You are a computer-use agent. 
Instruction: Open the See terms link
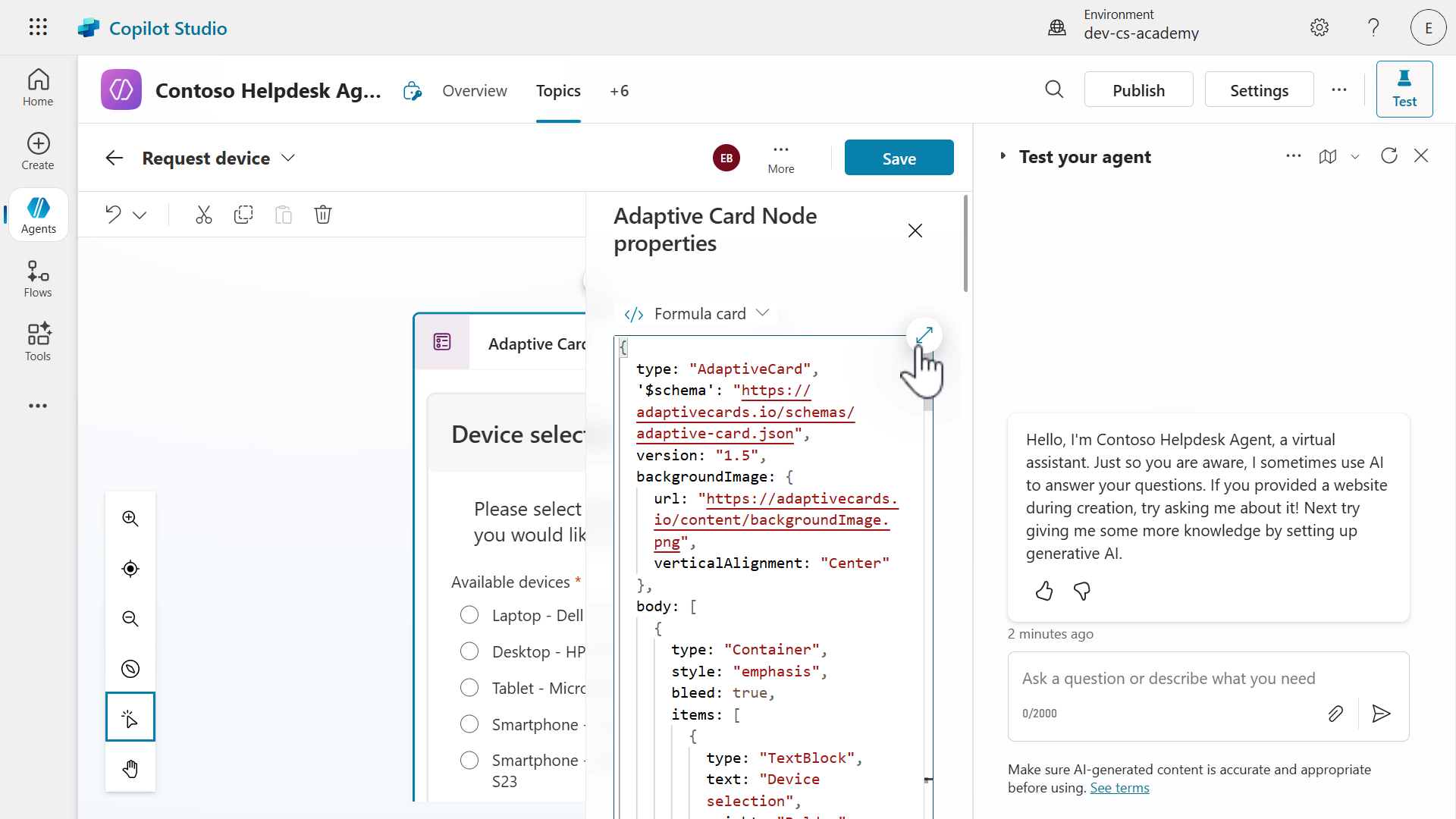tap(1119, 788)
